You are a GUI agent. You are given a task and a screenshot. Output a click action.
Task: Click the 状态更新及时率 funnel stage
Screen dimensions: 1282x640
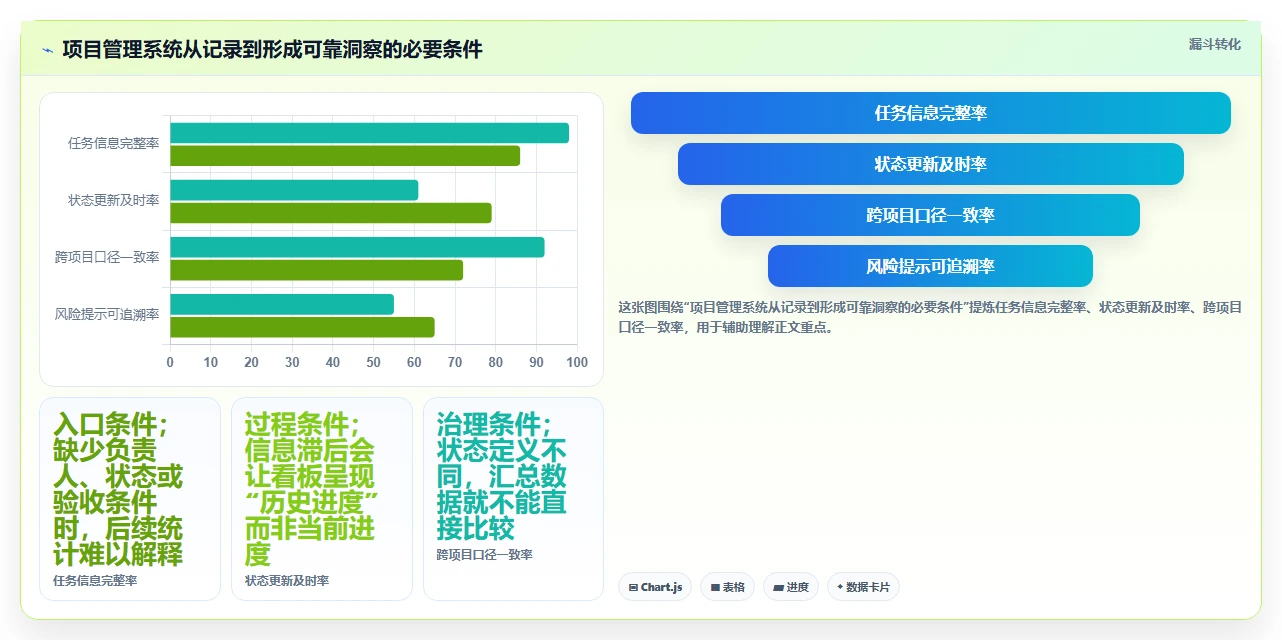pos(931,164)
